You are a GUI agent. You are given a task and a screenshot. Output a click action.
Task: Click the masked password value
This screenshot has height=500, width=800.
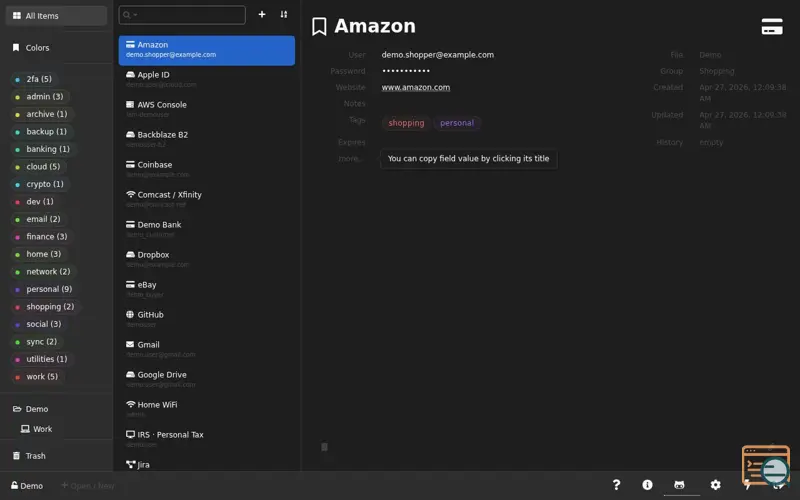(406, 71)
